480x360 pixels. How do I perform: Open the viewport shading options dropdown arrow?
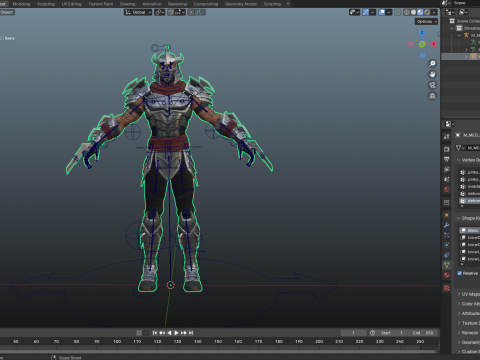434,12
